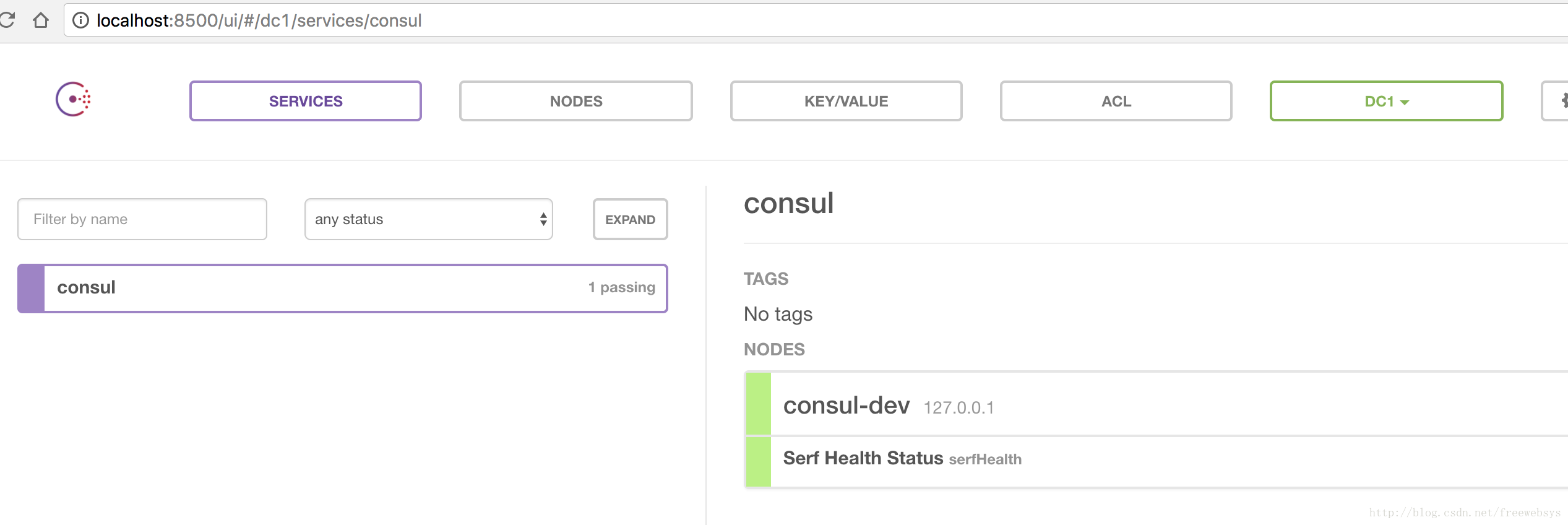Click the localhost:8500 address bar URL

(259, 20)
